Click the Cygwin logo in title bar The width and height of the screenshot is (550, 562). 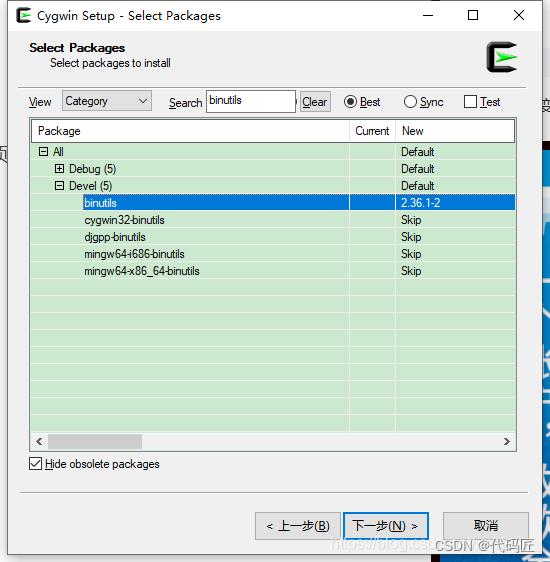24,15
